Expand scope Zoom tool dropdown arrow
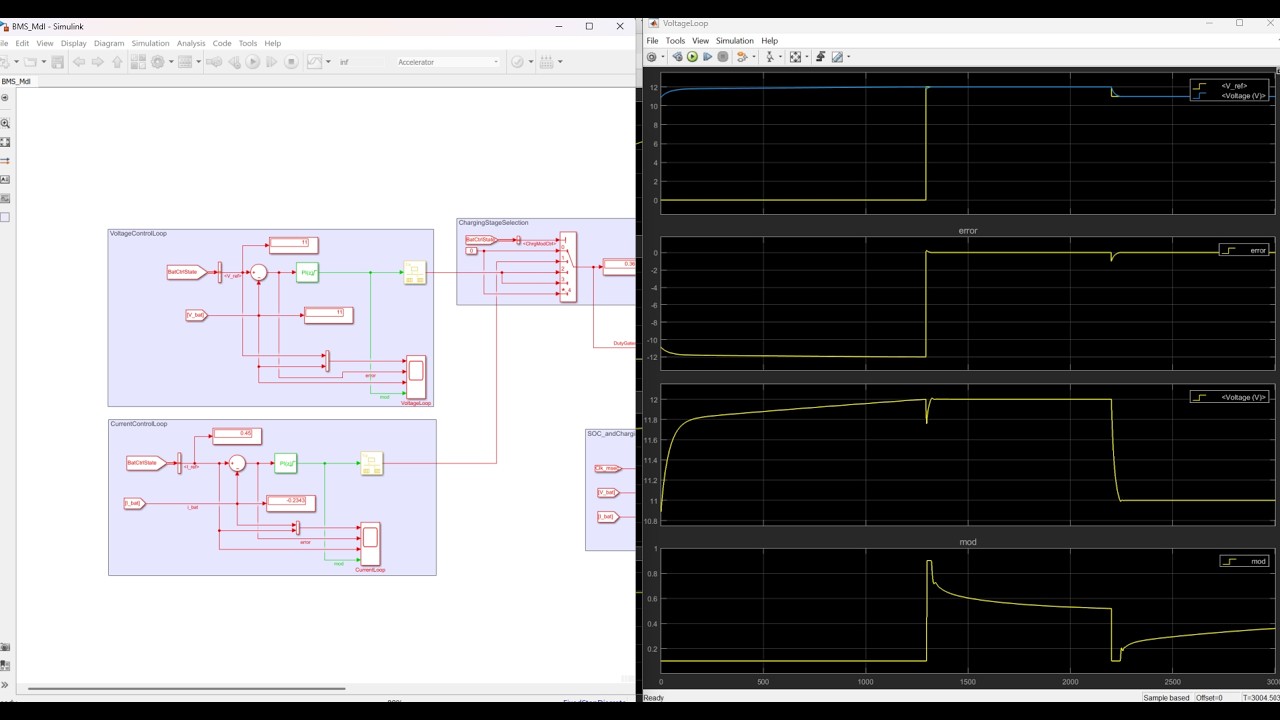This screenshot has width=1280, height=720. coord(780,57)
